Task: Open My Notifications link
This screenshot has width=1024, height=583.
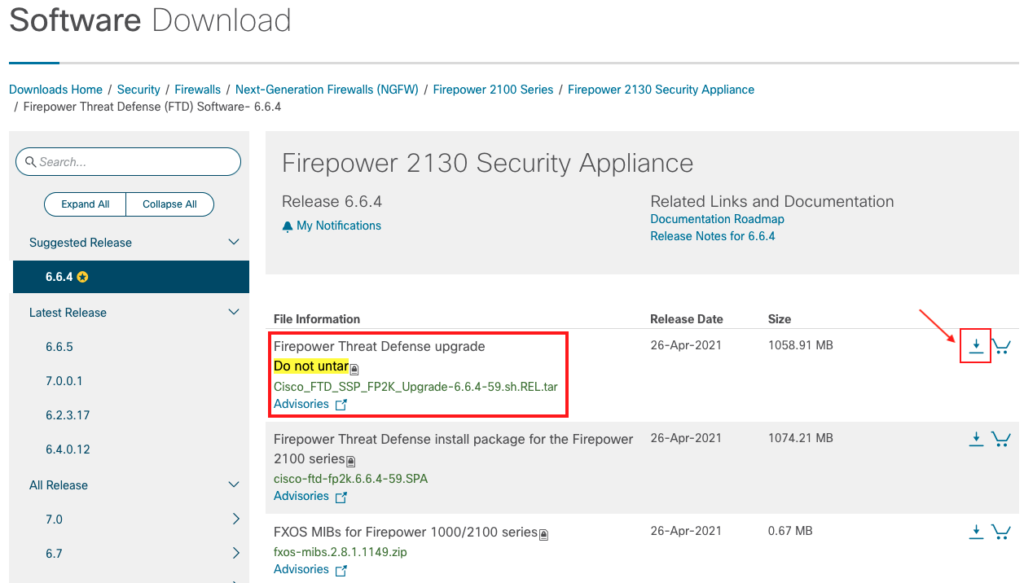Action: 339,226
